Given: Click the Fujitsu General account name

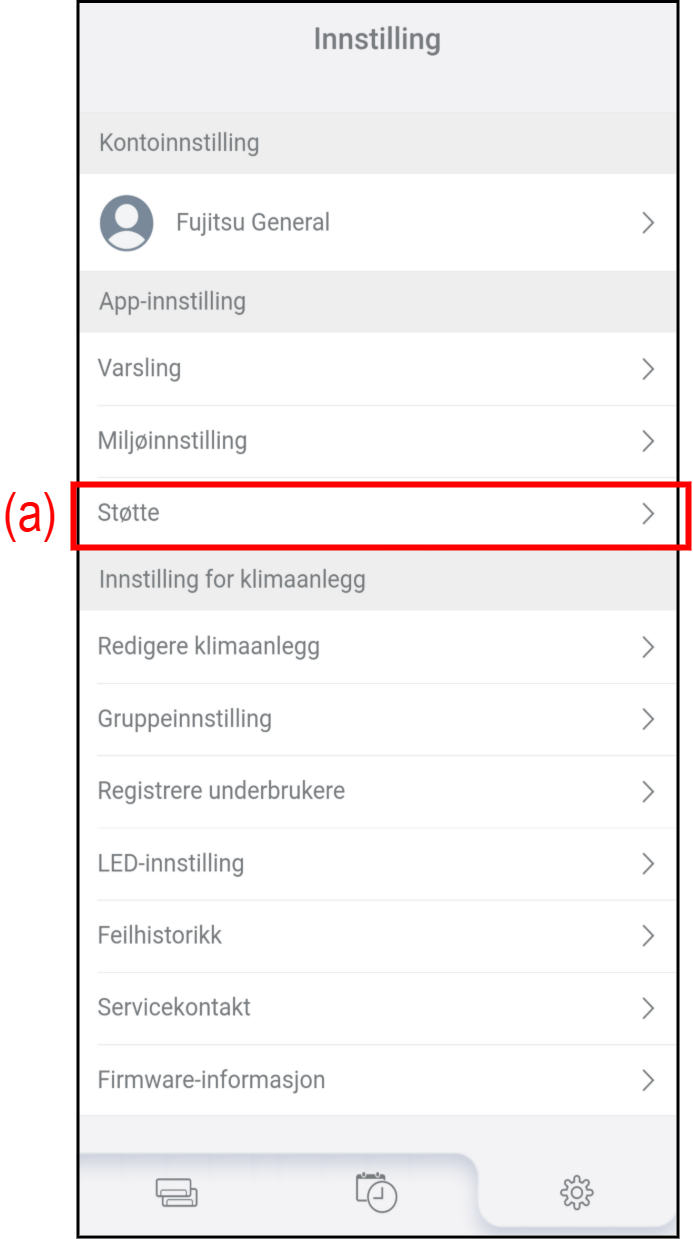Looking at the screenshot, I should [253, 222].
